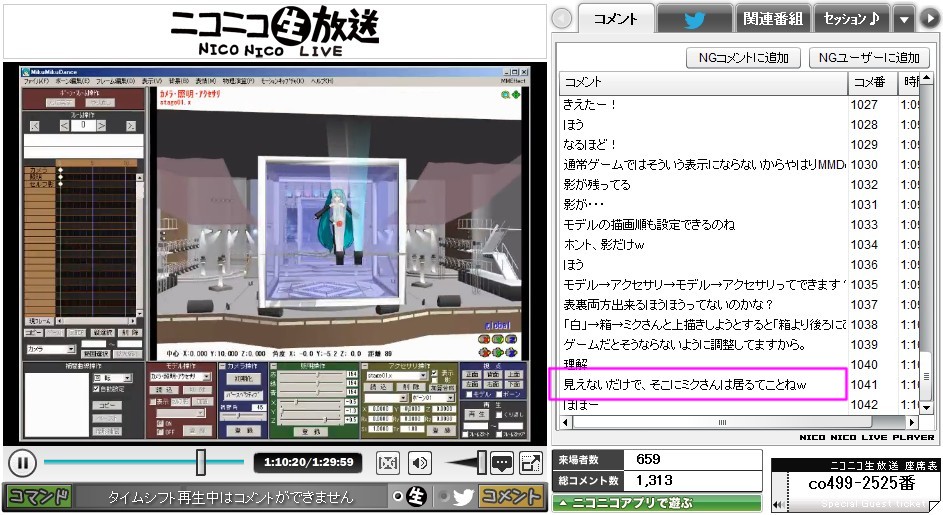The height and width of the screenshot is (515, 943).
Task: Open the Twitter tab in side panel
Action: [x=695, y=20]
